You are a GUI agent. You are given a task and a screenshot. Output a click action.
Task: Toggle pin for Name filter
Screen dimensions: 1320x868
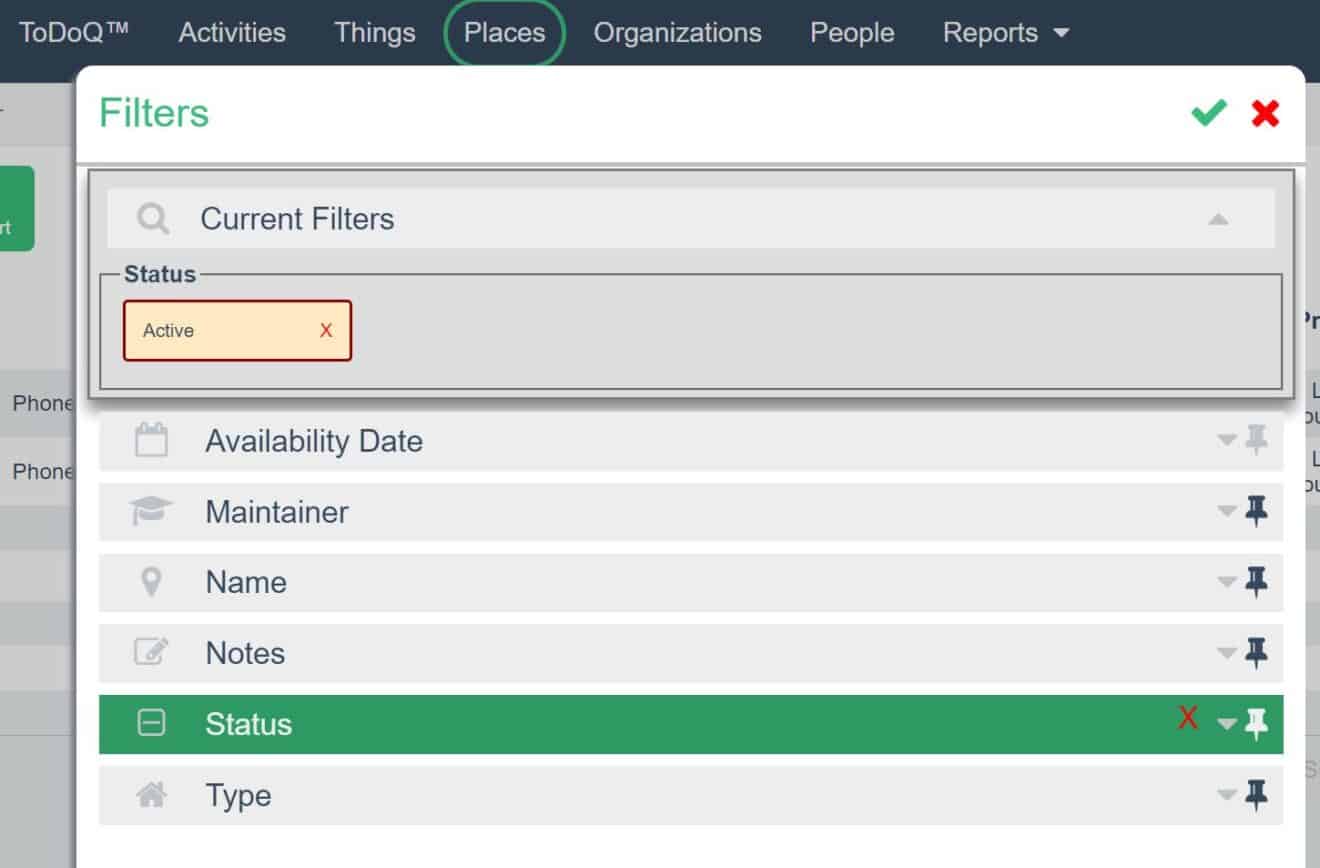(x=1257, y=582)
